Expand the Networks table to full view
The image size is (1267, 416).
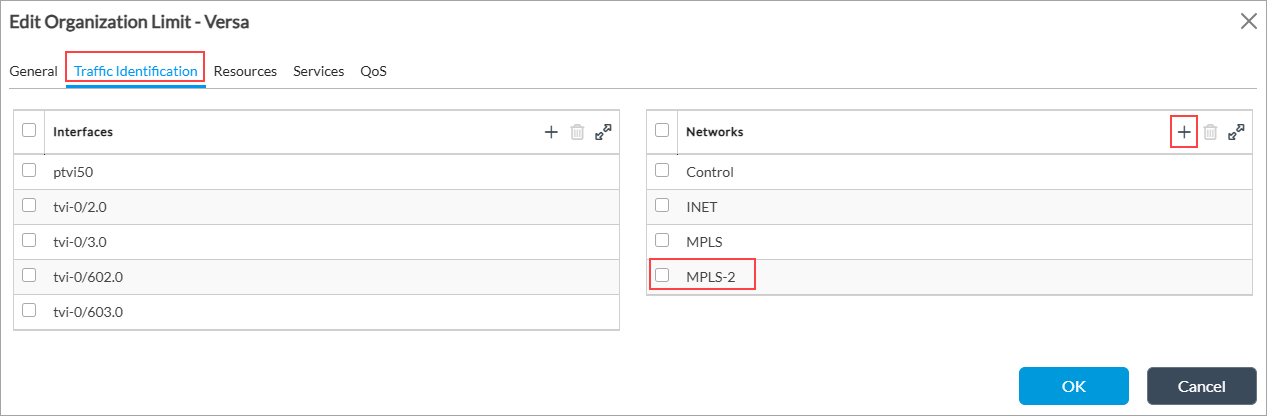tap(1236, 132)
